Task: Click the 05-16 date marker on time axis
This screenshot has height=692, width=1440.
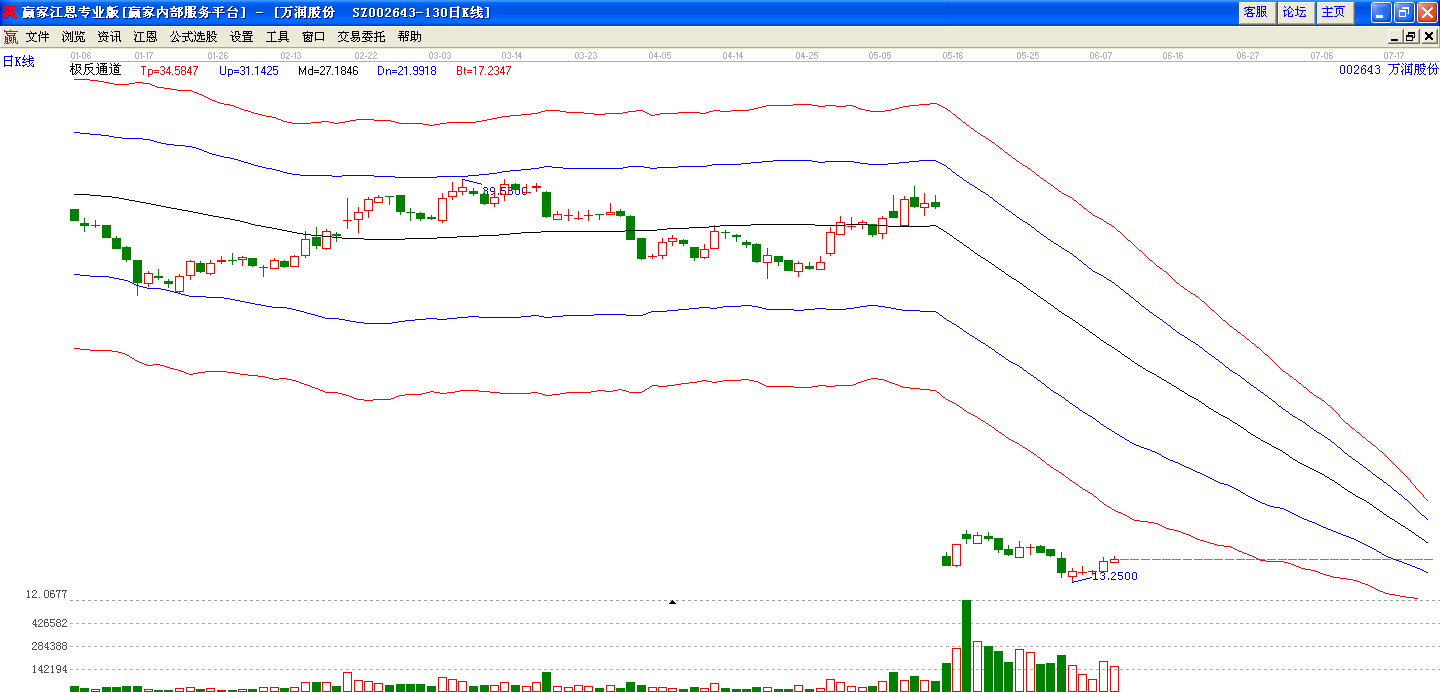Action: (953, 56)
